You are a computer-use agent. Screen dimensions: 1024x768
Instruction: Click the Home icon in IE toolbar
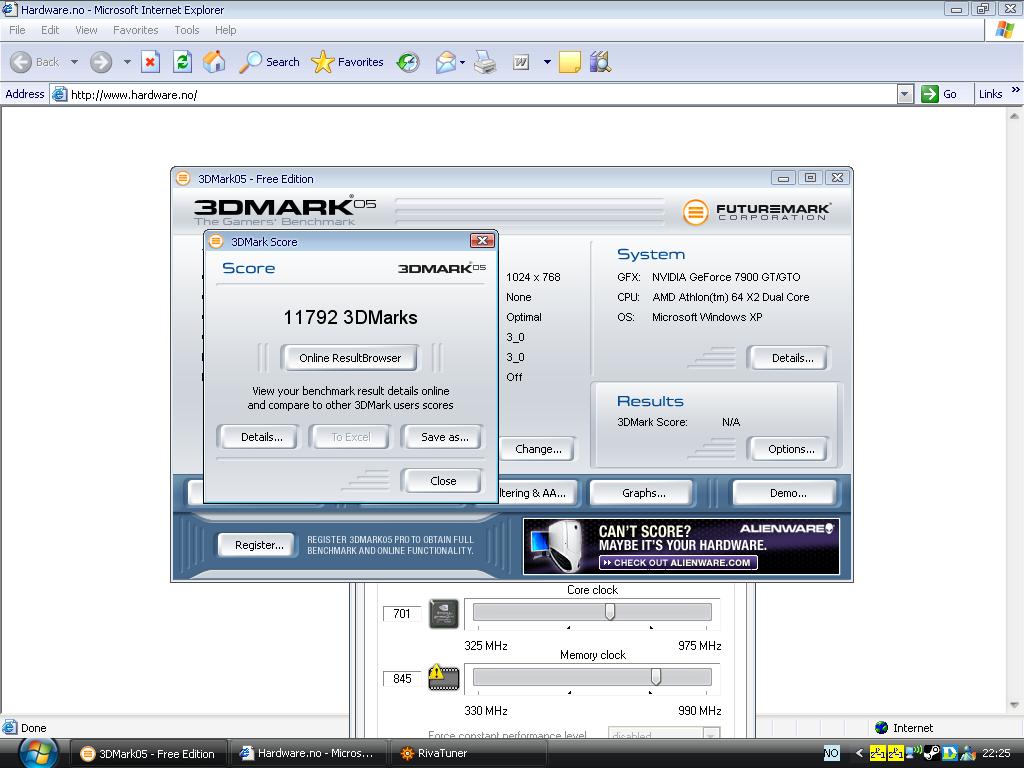214,62
